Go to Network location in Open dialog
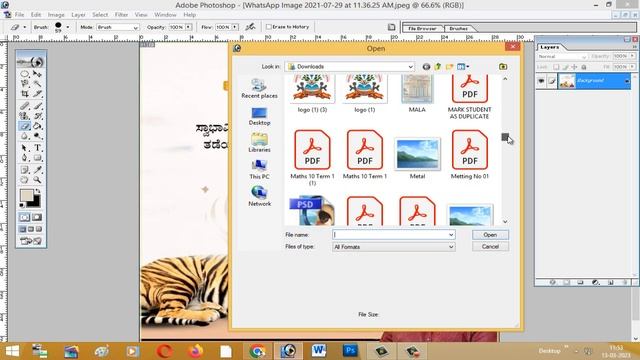 [x=259, y=196]
